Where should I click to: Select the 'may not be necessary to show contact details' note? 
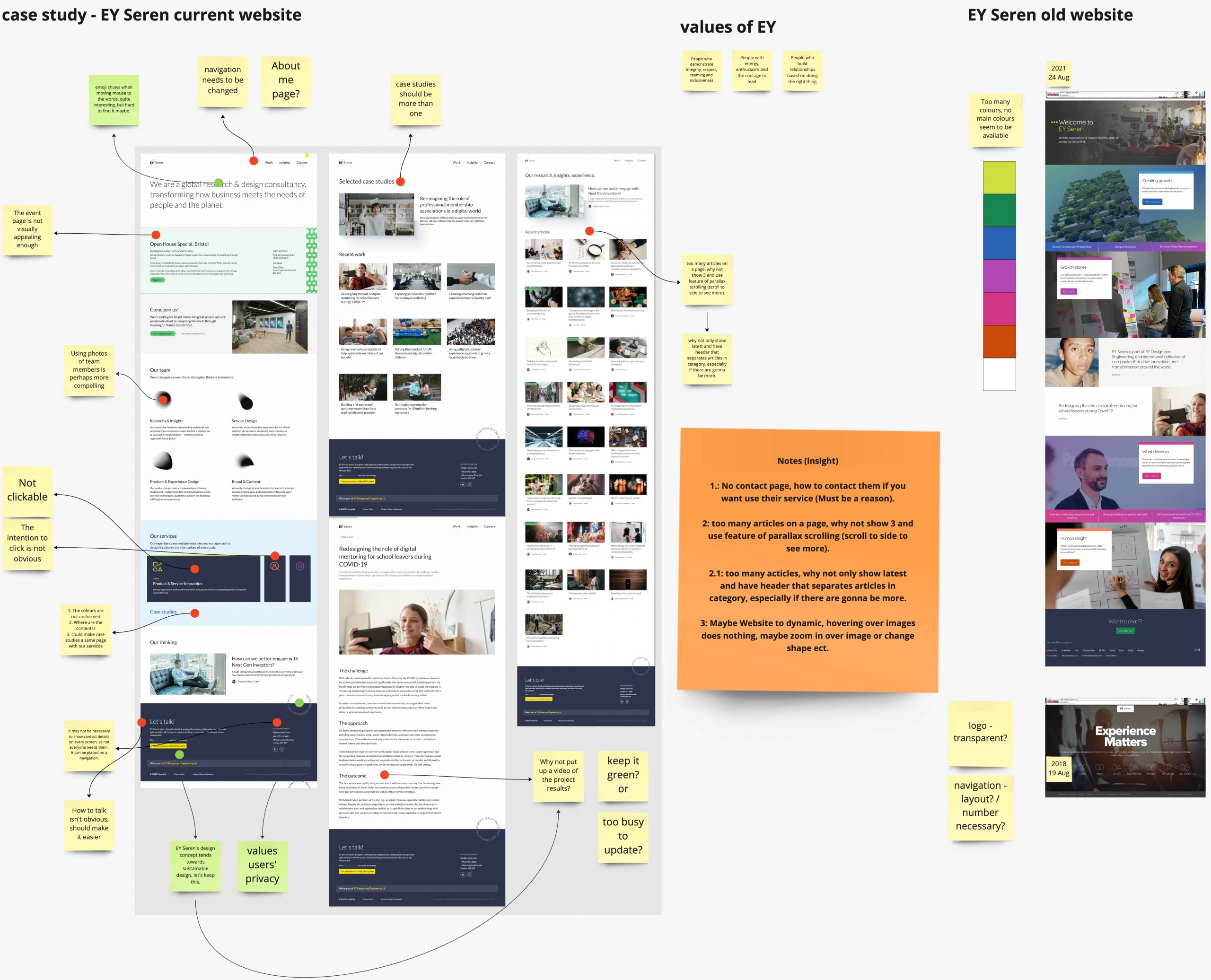tap(89, 745)
